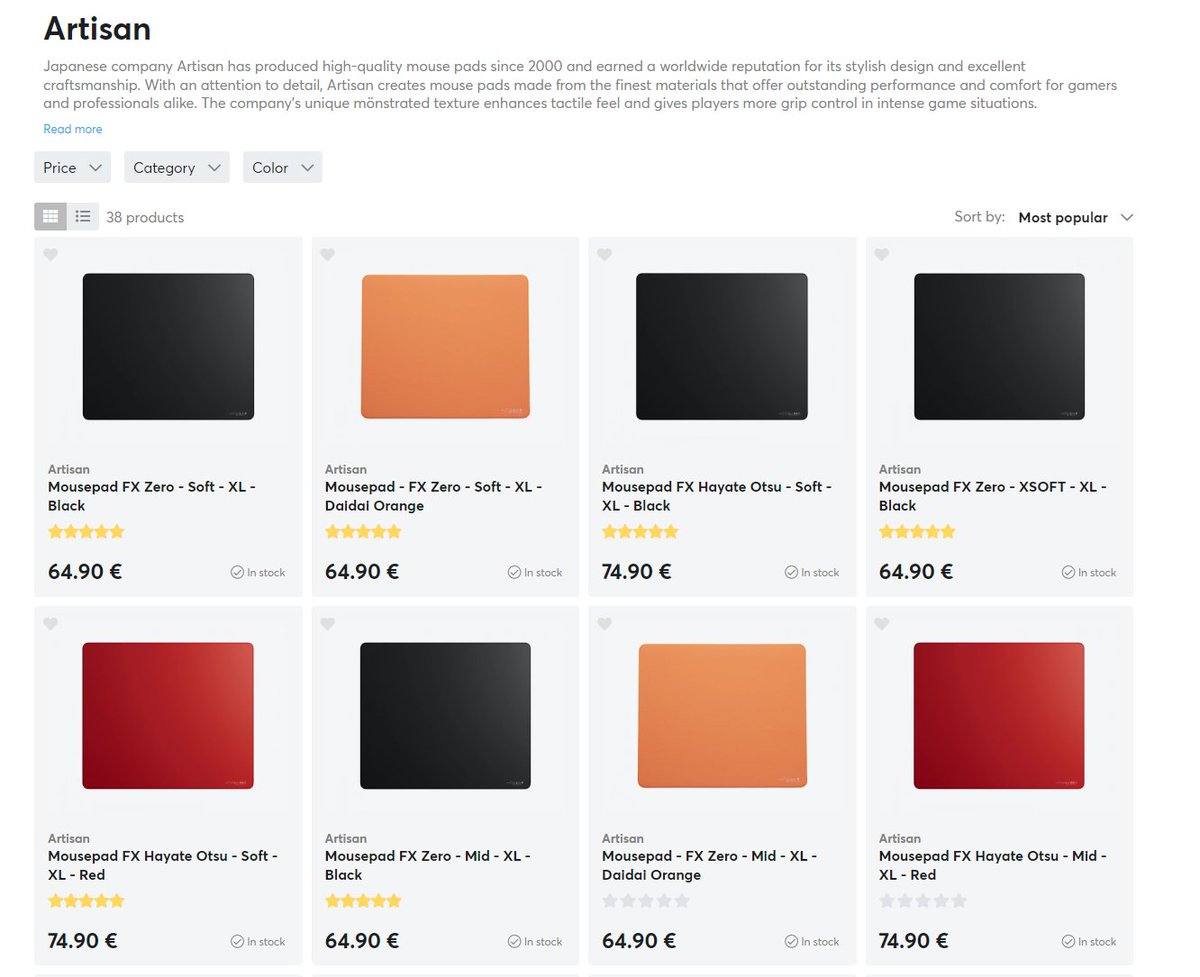Open Mousepad FX Zero - Mid - XL - Black
1200x977 pixels.
pos(428,865)
